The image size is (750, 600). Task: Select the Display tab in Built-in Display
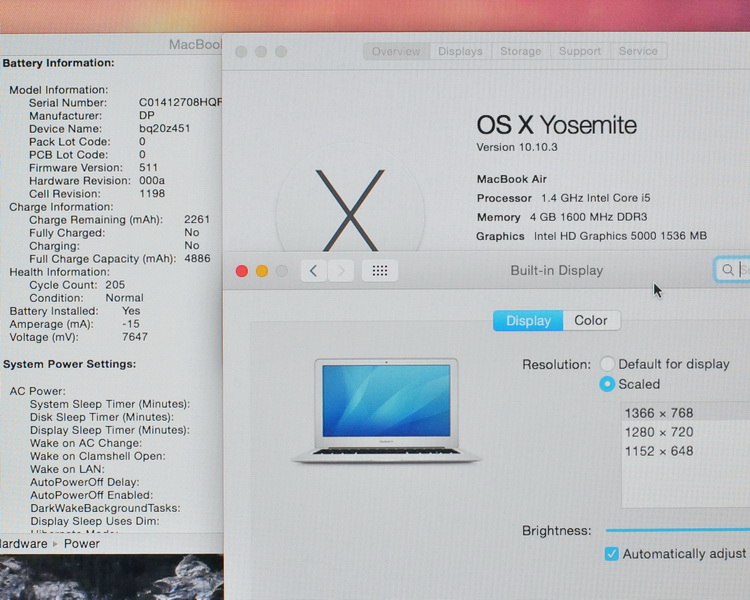tap(528, 321)
